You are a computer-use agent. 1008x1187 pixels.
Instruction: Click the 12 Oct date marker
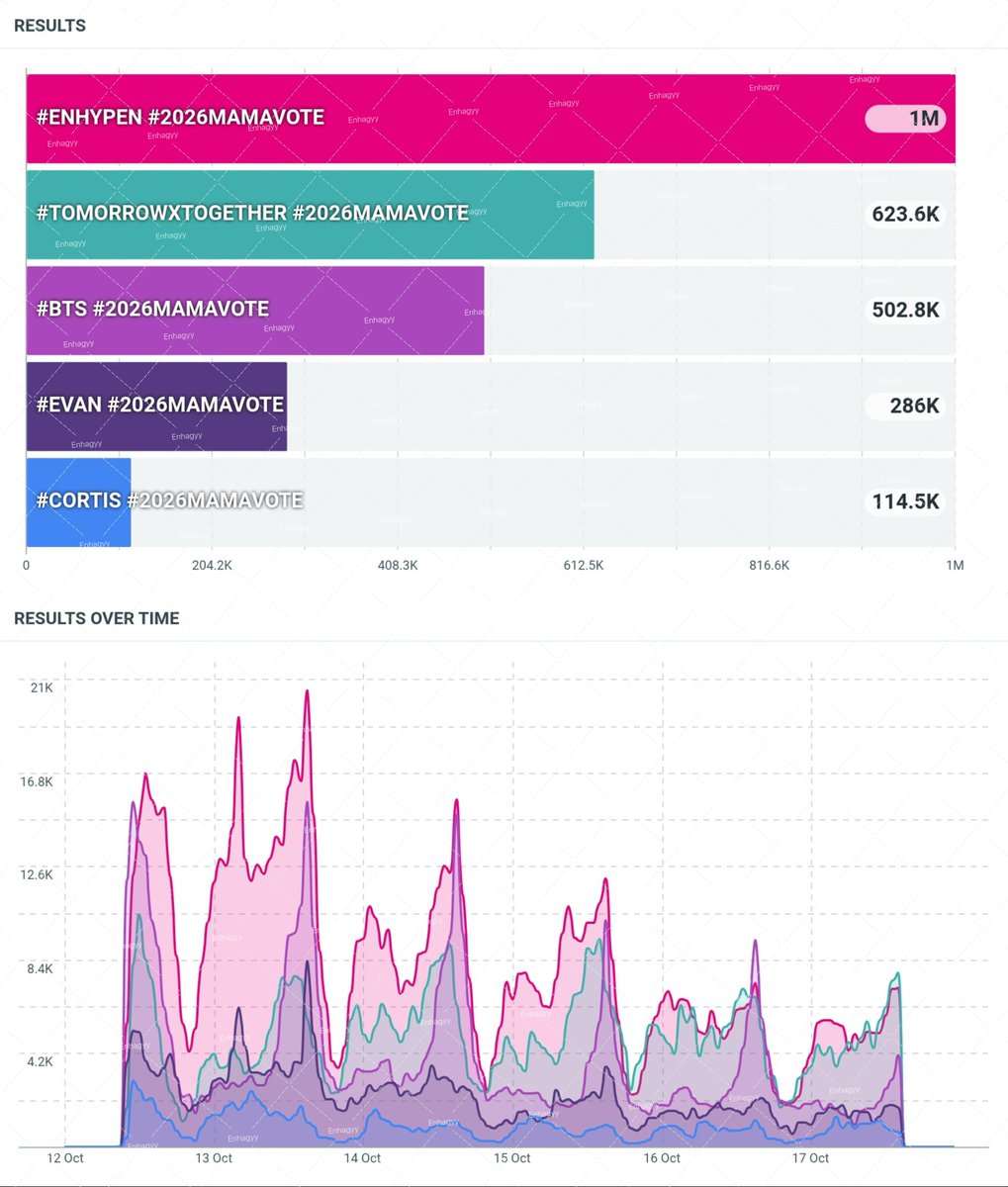[x=65, y=1158]
